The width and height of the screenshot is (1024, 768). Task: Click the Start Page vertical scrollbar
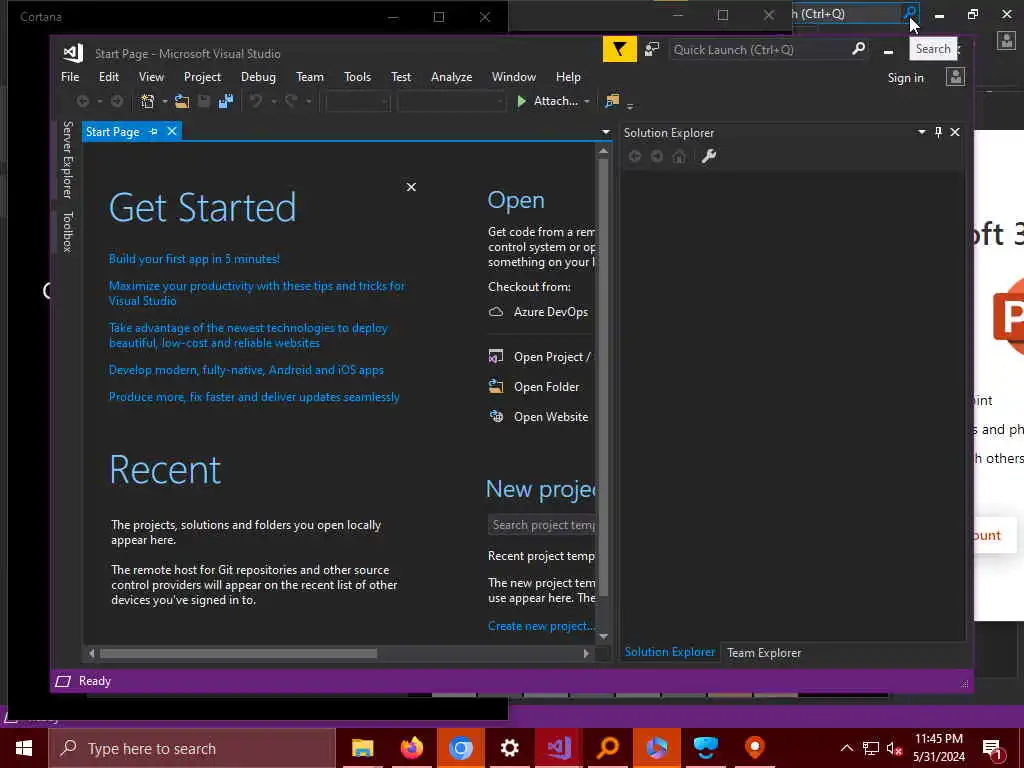[x=603, y=376]
